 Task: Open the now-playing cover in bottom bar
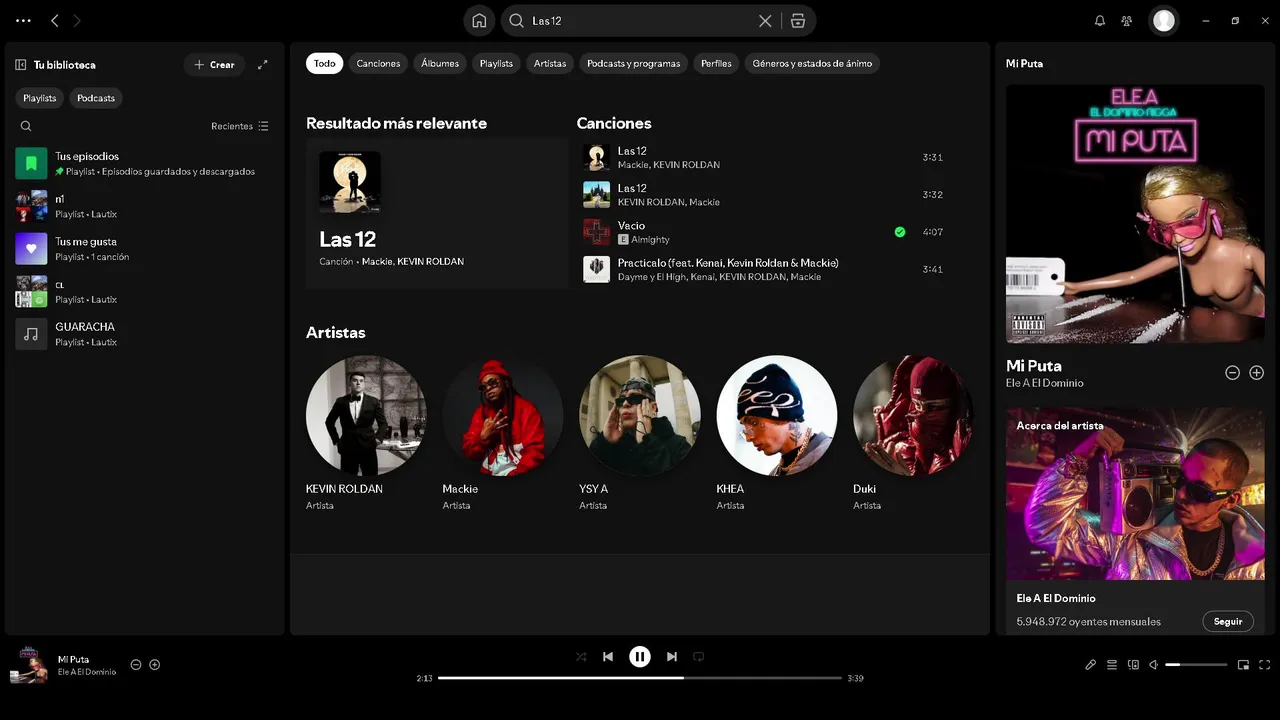pyautogui.click(x=29, y=665)
